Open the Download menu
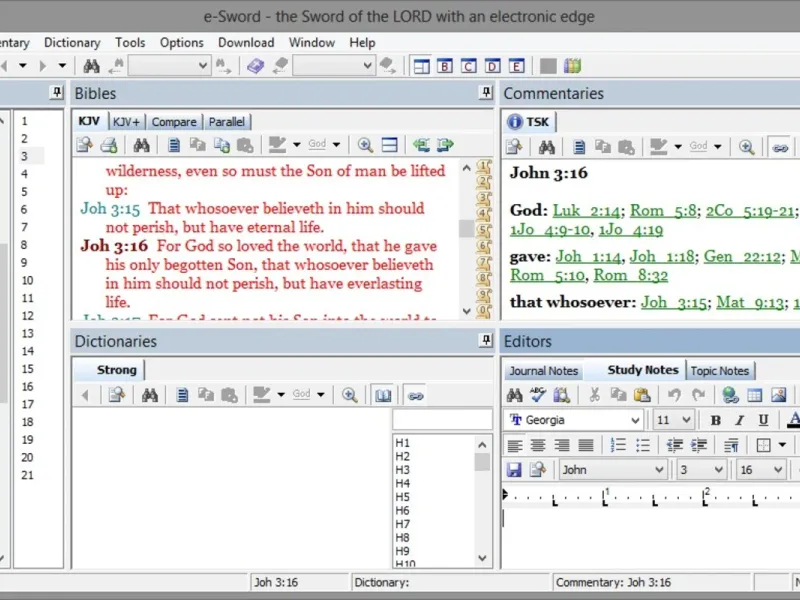This screenshot has height=600, width=800. pos(246,43)
